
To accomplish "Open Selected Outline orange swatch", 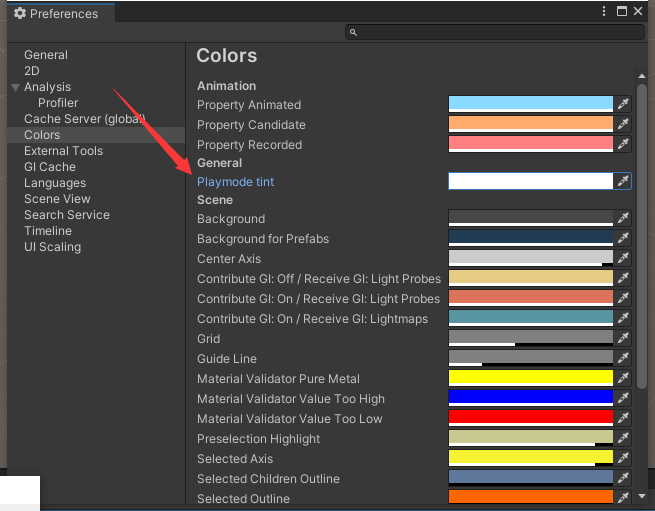I will [531, 497].
